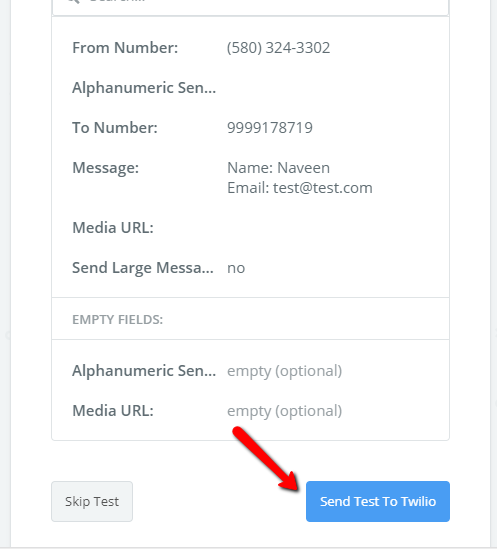The height and width of the screenshot is (549, 497).
Task: Select the 9999178719 number value
Action: 270,127
